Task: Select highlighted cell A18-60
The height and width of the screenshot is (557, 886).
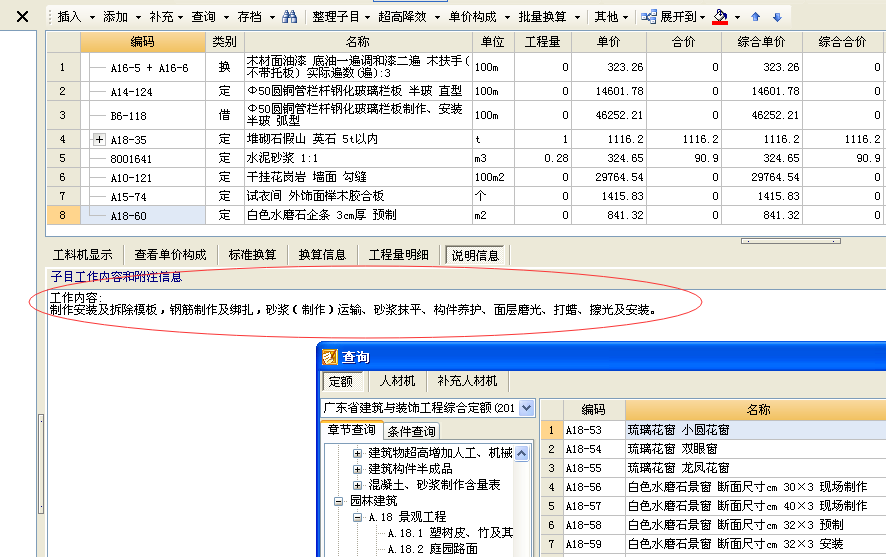Action: [143, 216]
